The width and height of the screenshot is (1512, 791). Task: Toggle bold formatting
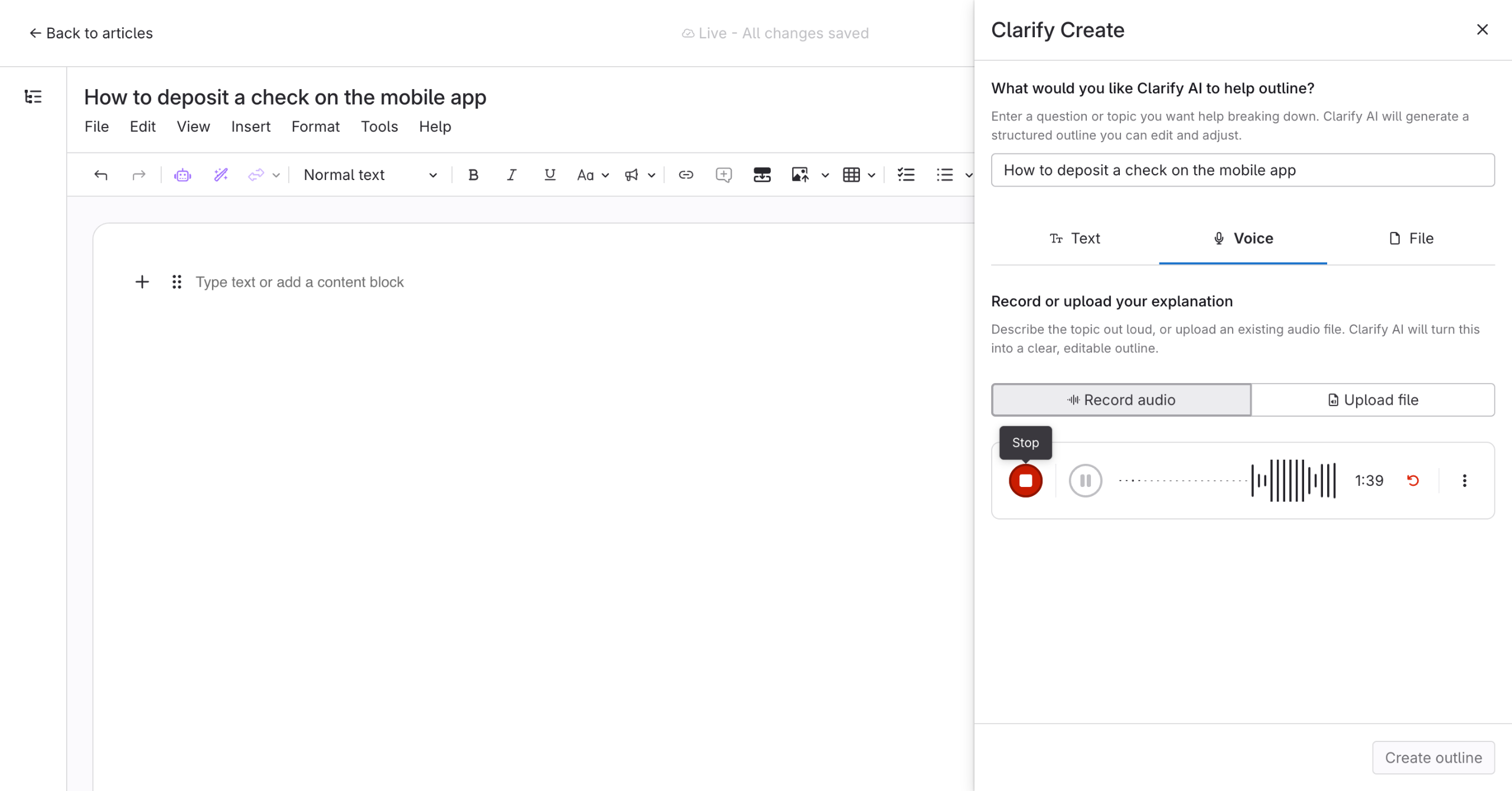[473, 175]
